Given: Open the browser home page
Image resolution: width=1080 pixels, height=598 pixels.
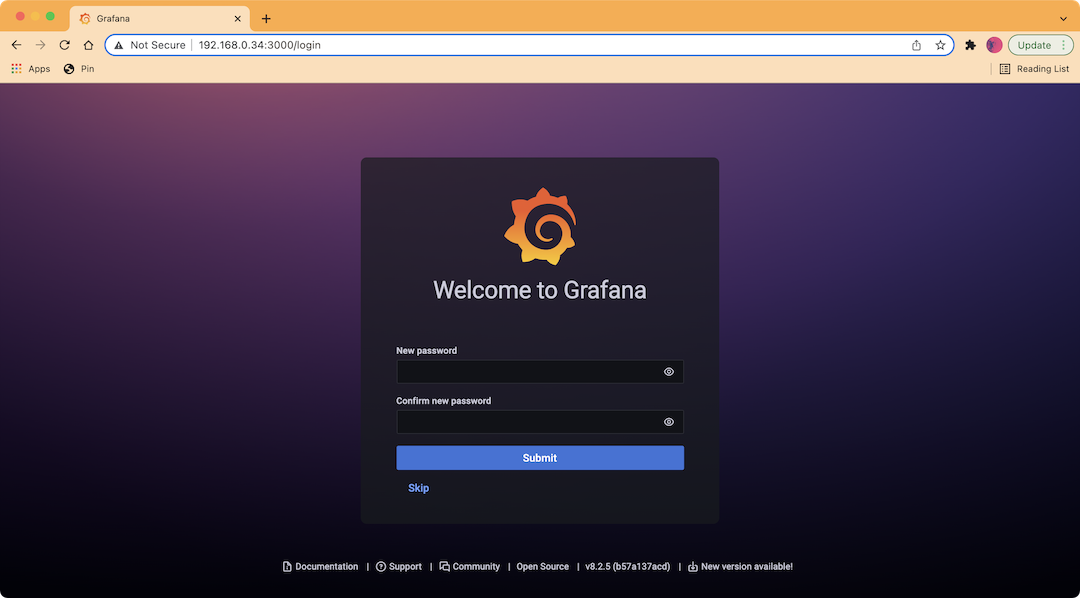Looking at the screenshot, I should pyautogui.click(x=88, y=45).
